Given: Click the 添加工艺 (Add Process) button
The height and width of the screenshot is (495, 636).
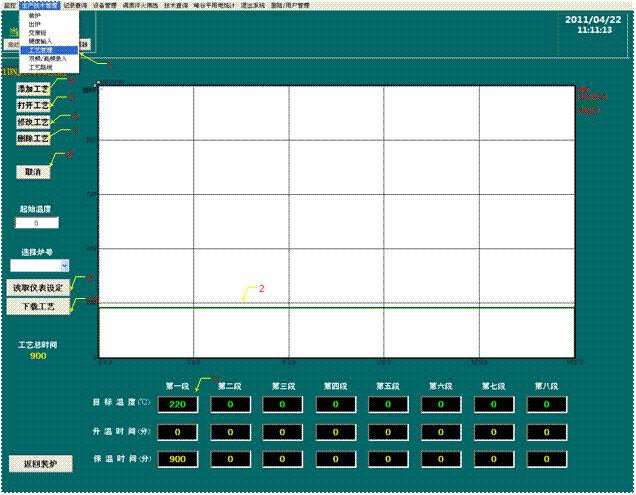Looking at the screenshot, I should (x=33, y=90).
